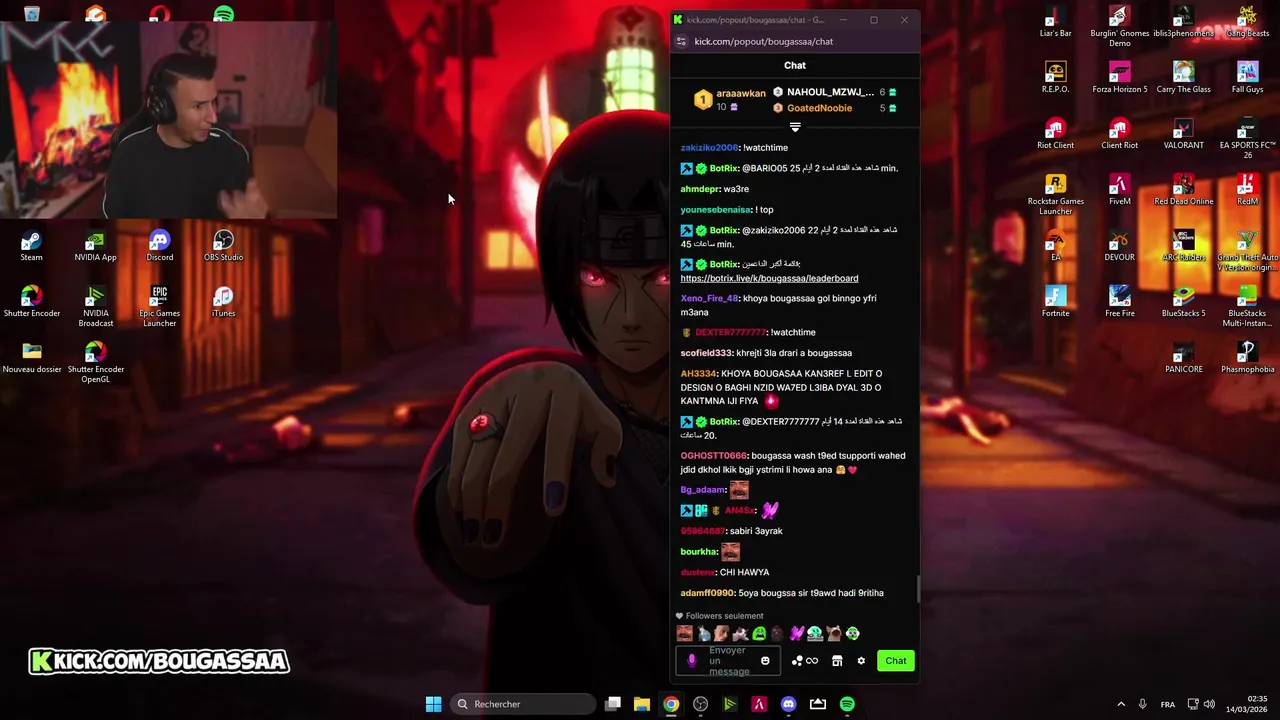Screen dimensions: 1280x720
Task: Click the chat window scrollbar
Action: 918,589
